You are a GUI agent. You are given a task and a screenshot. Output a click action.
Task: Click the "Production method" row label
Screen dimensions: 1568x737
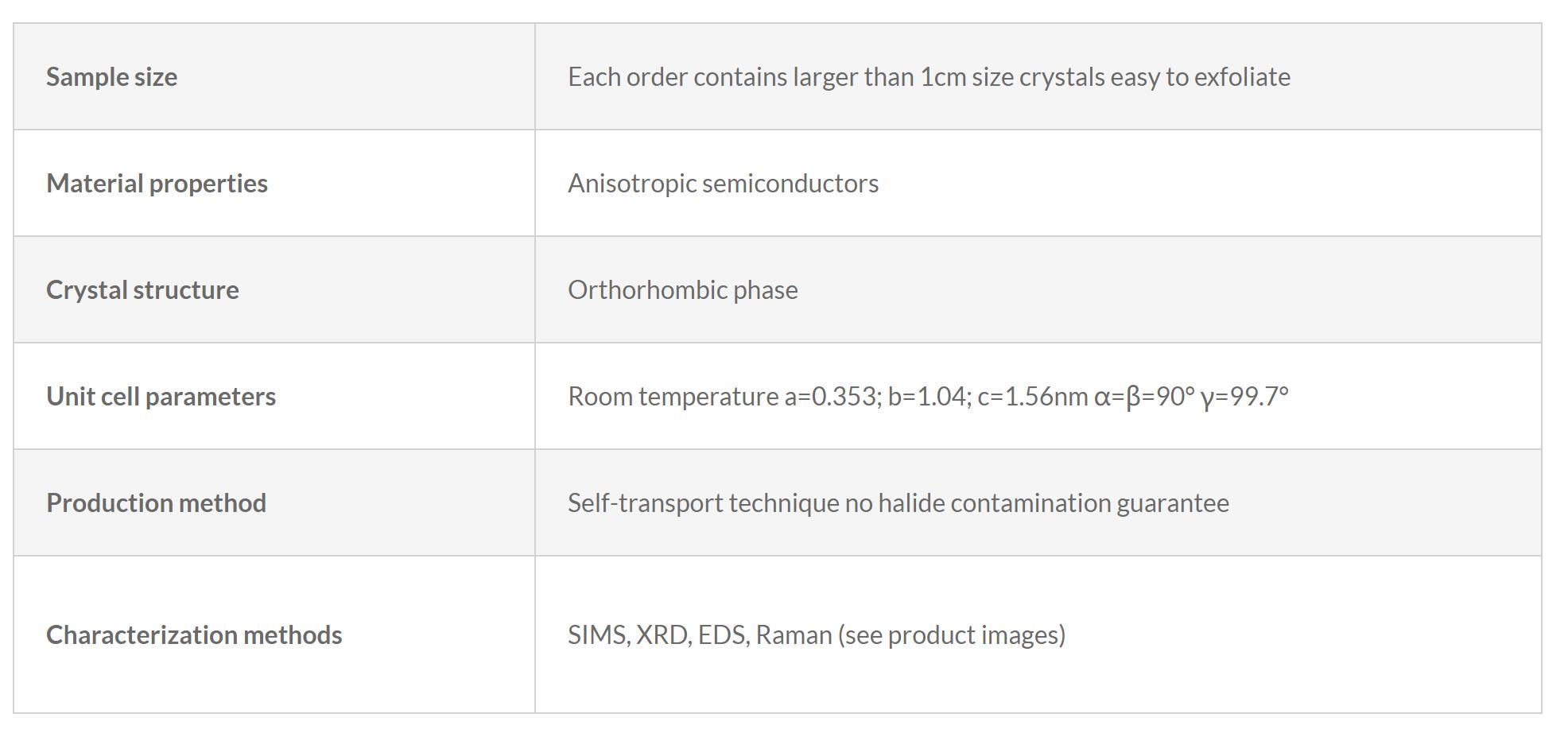[156, 503]
